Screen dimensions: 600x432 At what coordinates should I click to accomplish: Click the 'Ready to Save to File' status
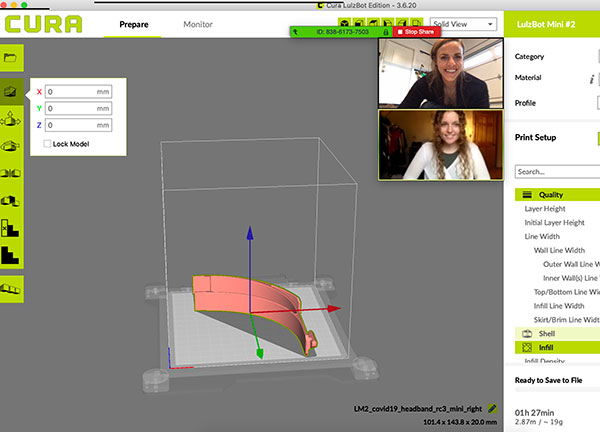(x=548, y=380)
